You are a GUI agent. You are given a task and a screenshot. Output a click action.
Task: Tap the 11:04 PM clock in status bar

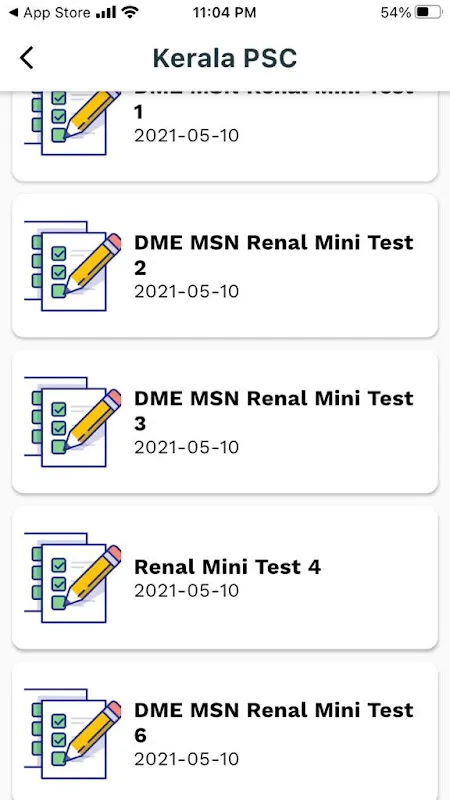coord(224,13)
